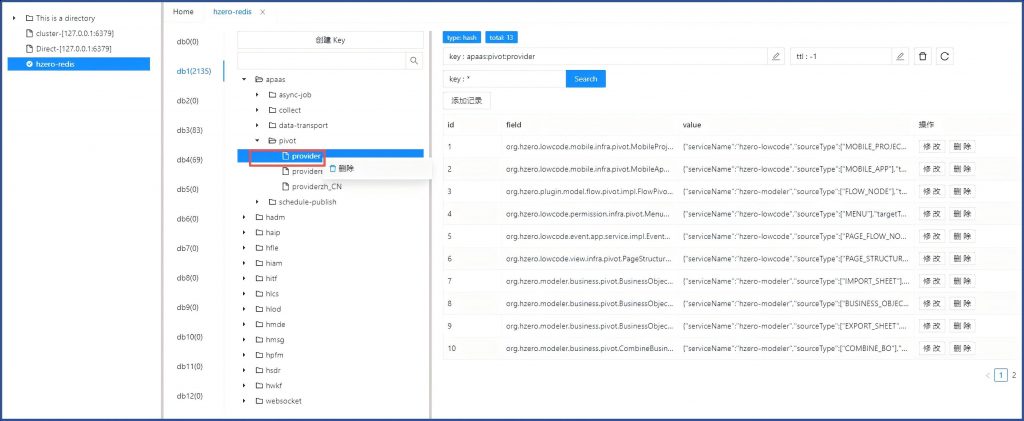The height and width of the screenshot is (421, 1024).
Task: Expand 'This is a directory' in the sidebar
Action: tap(14, 18)
